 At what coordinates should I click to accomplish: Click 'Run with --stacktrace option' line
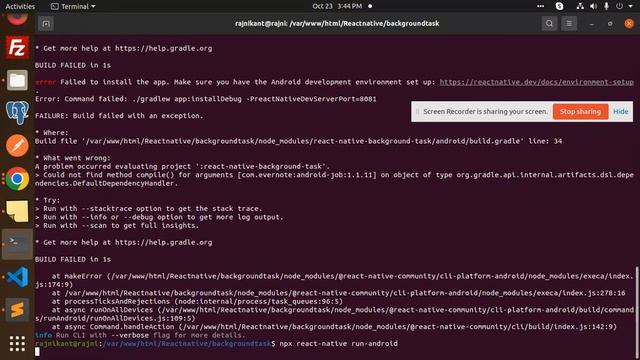pos(149,209)
